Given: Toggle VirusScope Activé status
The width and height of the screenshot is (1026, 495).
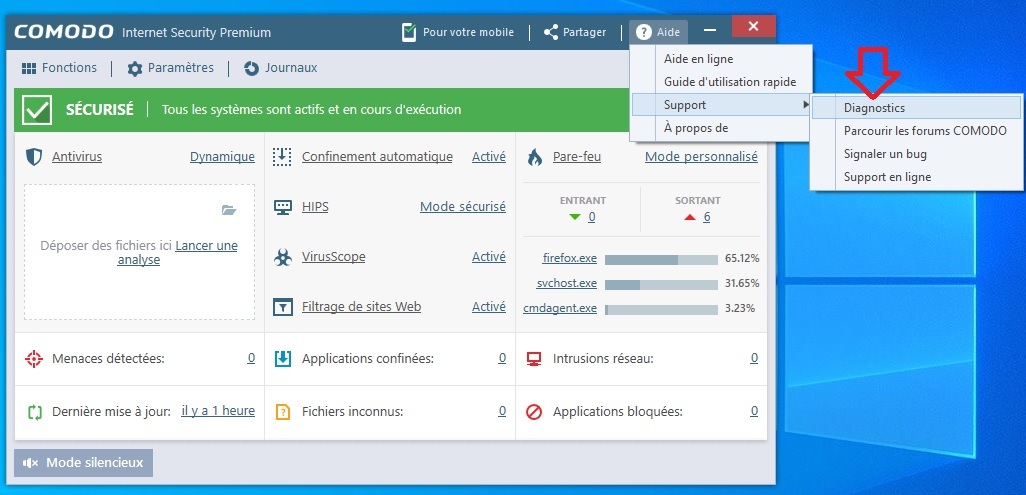Looking at the screenshot, I should click(488, 257).
